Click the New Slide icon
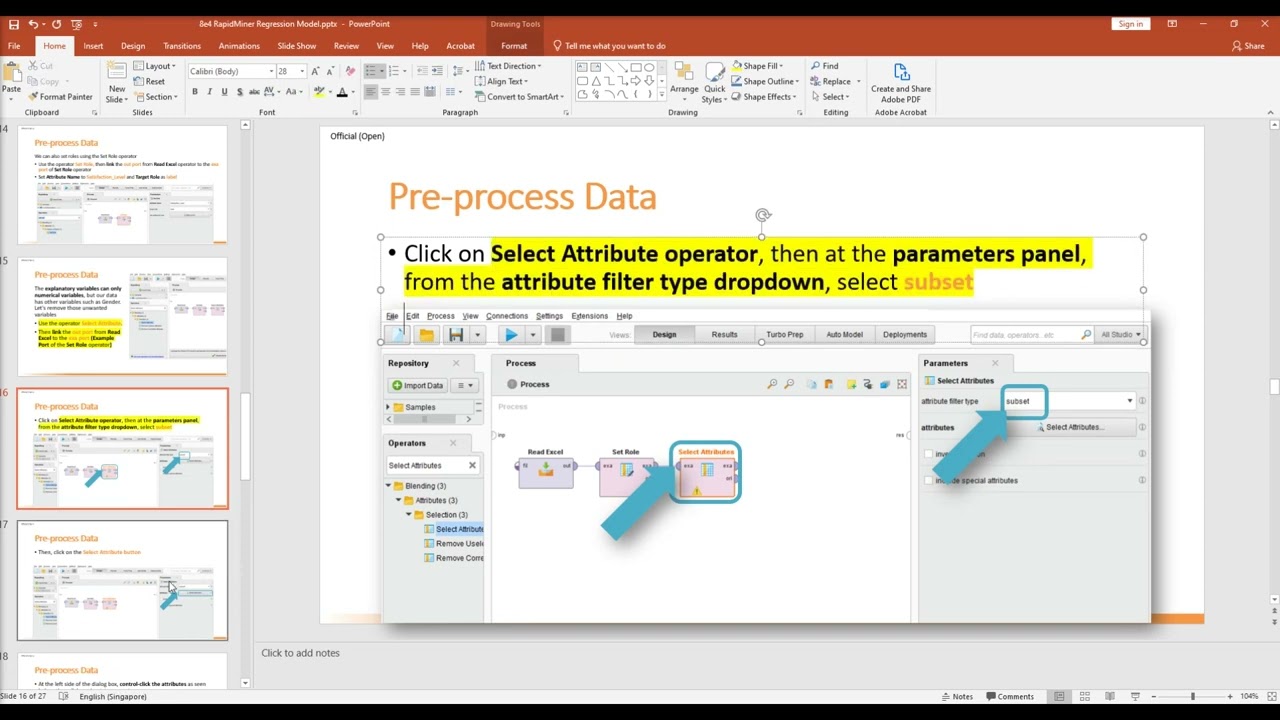This screenshot has width=1280, height=720. point(117,72)
